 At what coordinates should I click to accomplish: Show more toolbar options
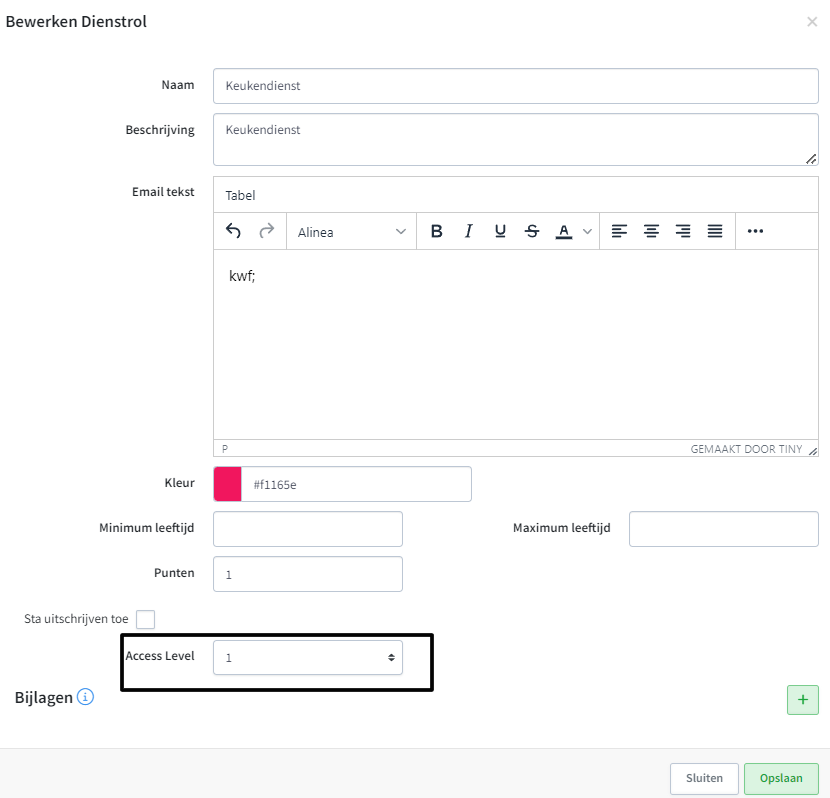tap(755, 231)
